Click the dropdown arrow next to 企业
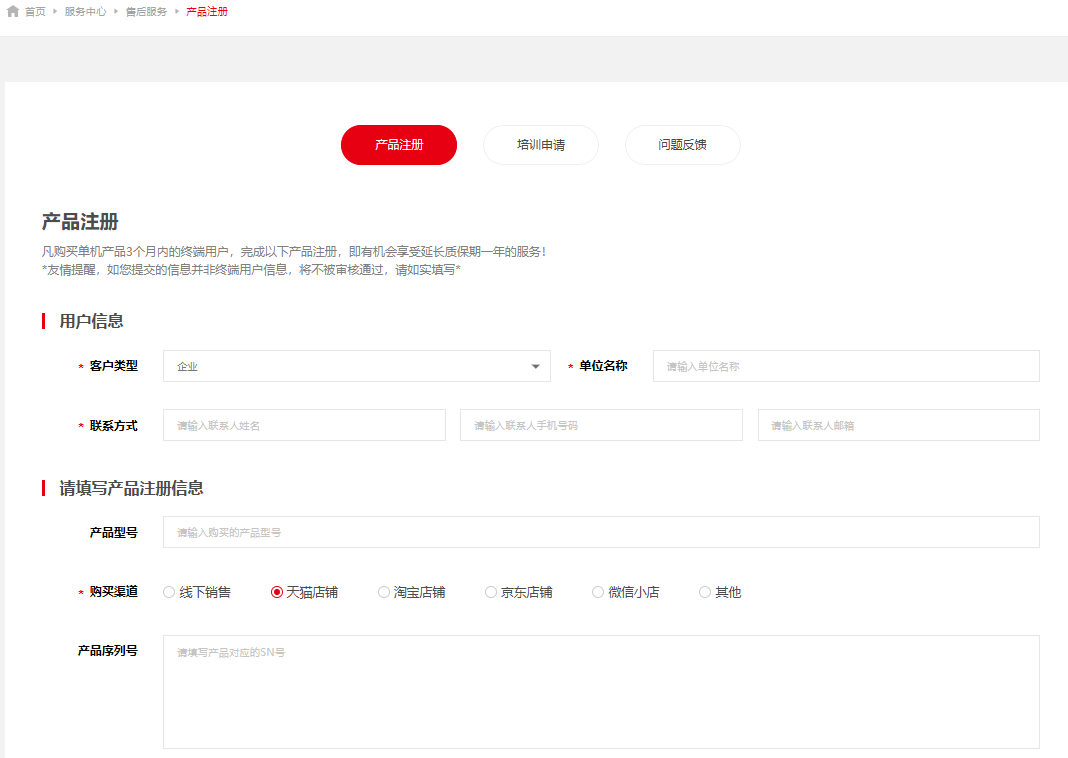 click(x=535, y=366)
